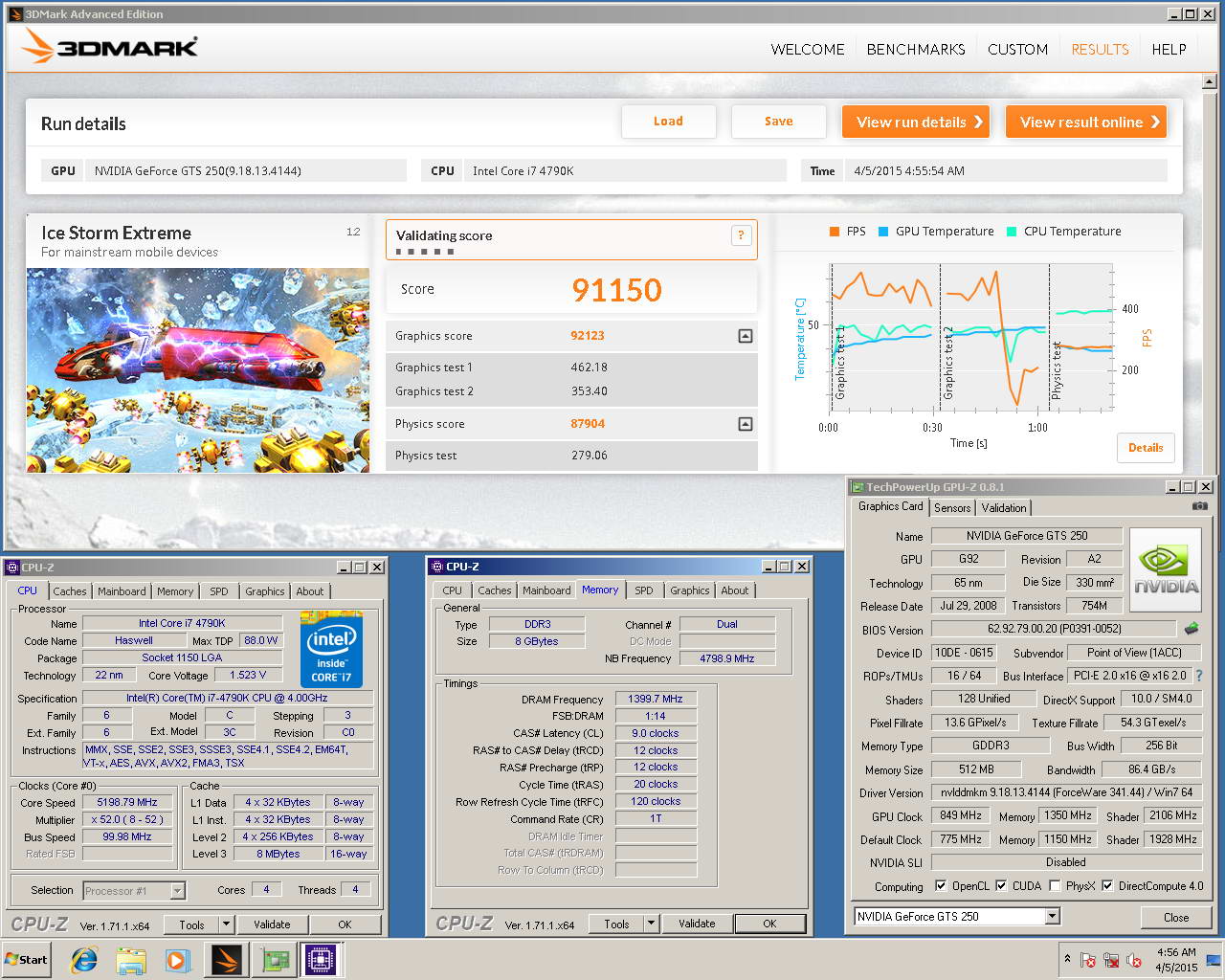
Task: Click Close button in GPU-Z
Action: [1176, 917]
